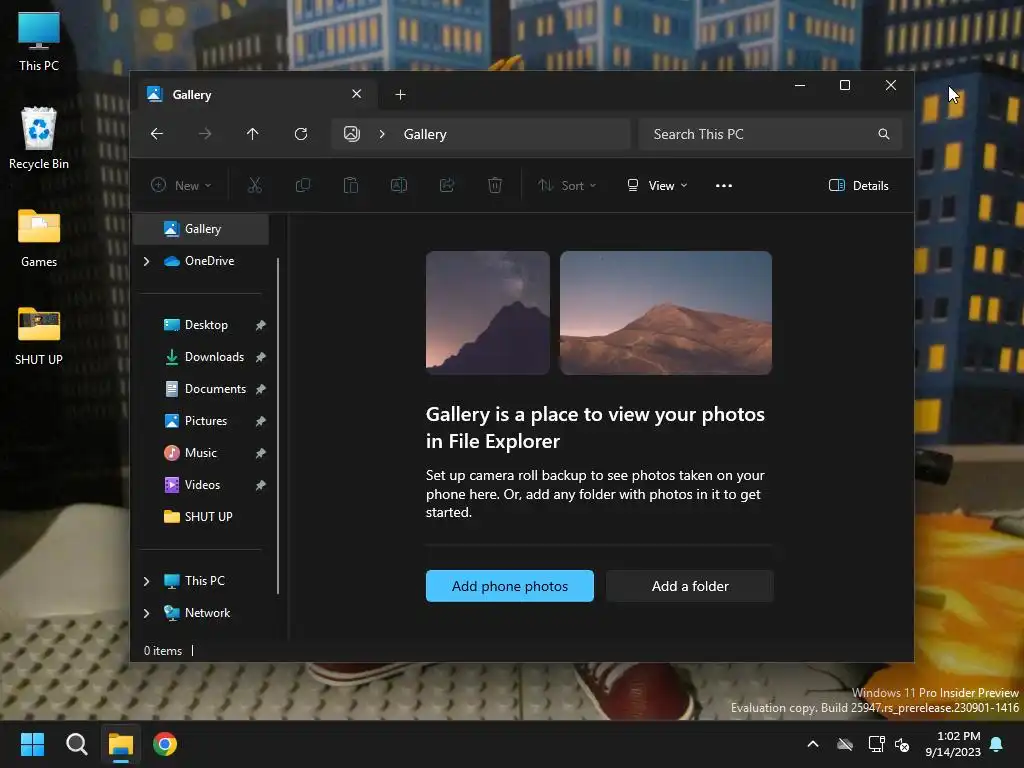Click the forward navigation arrow
The width and height of the screenshot is (1024, 768).
pyautogui.click(x=205, y=134)
